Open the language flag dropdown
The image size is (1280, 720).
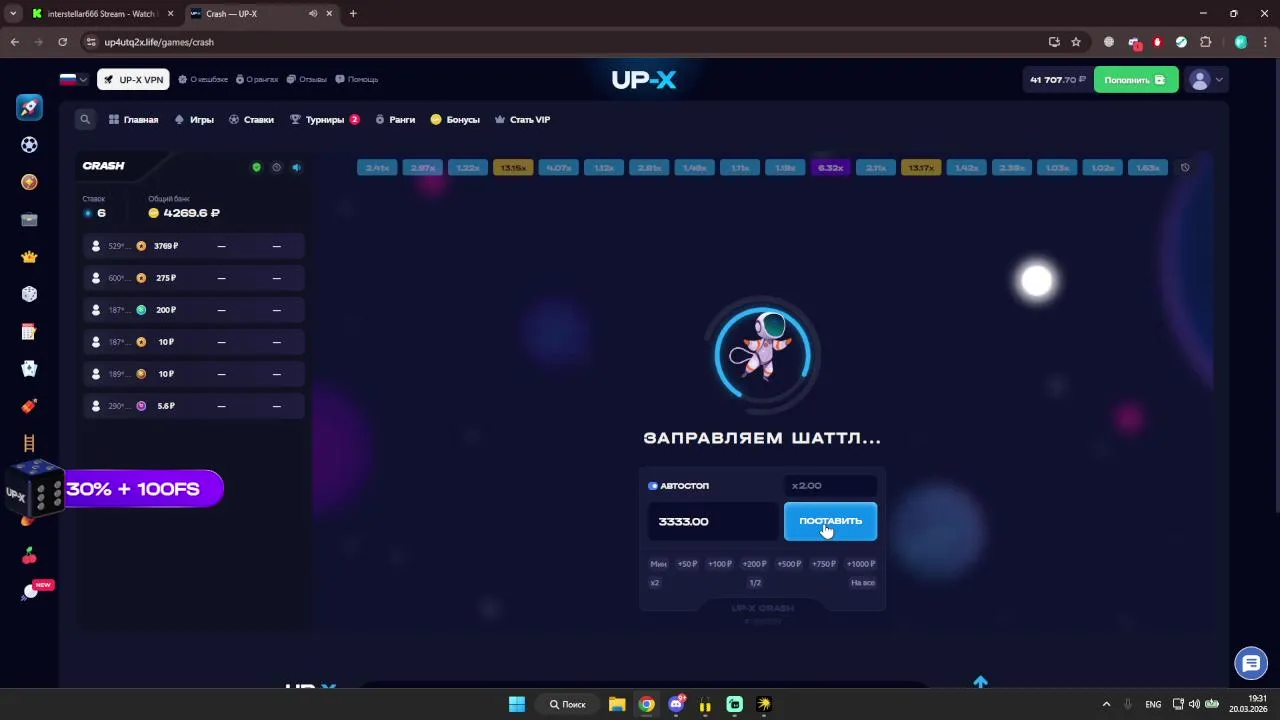(74, 79)
